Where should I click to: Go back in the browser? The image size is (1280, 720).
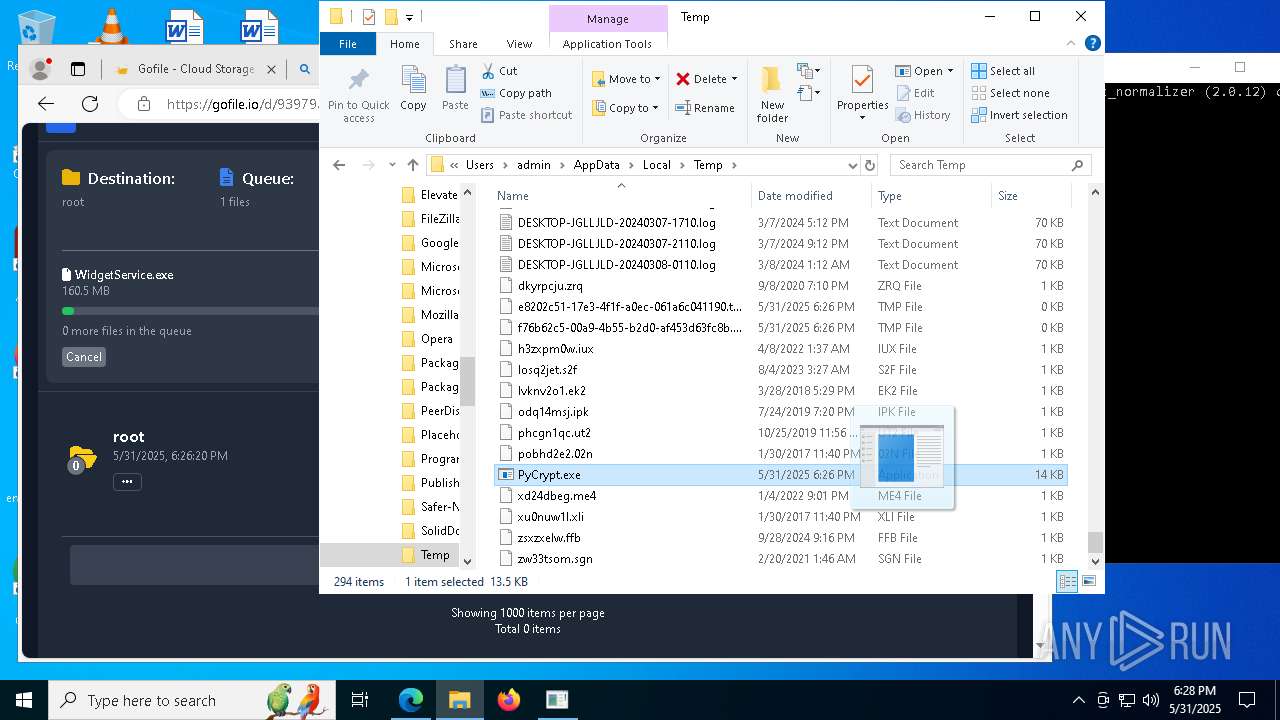(46, 104)
